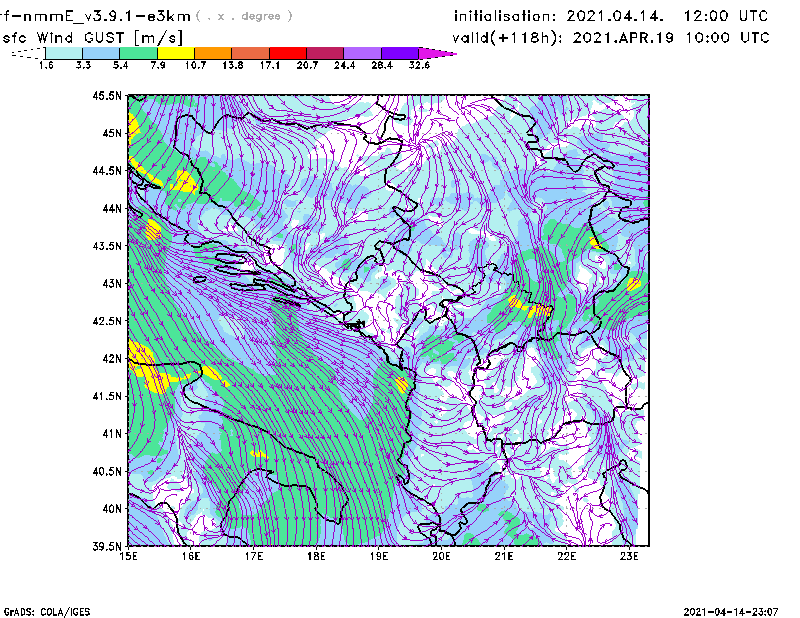Click the initialisation time 12:00 UTC

point(726,16)
